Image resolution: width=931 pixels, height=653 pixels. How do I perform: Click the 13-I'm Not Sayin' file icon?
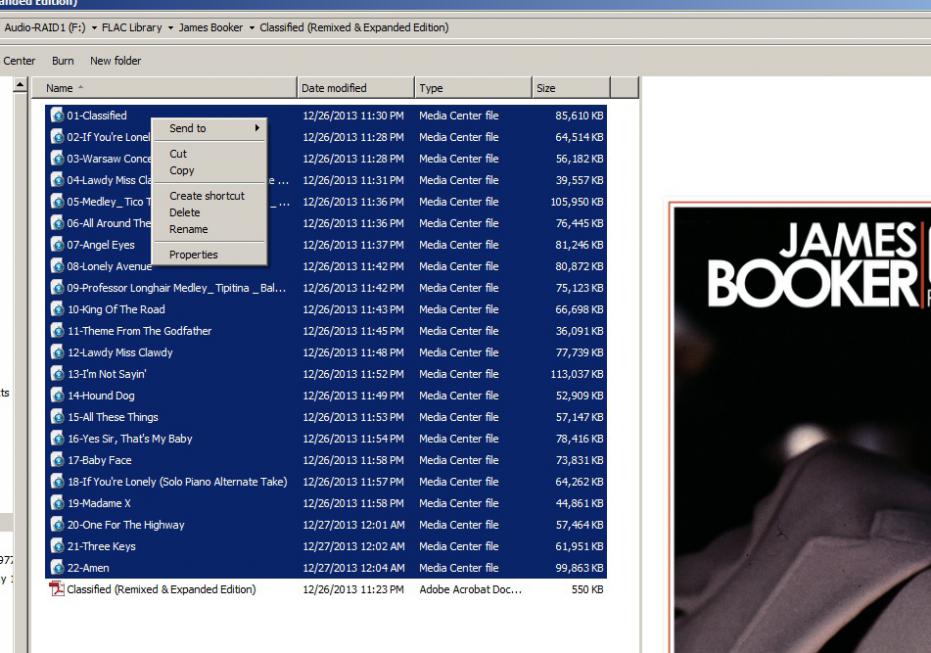(57, 374)
